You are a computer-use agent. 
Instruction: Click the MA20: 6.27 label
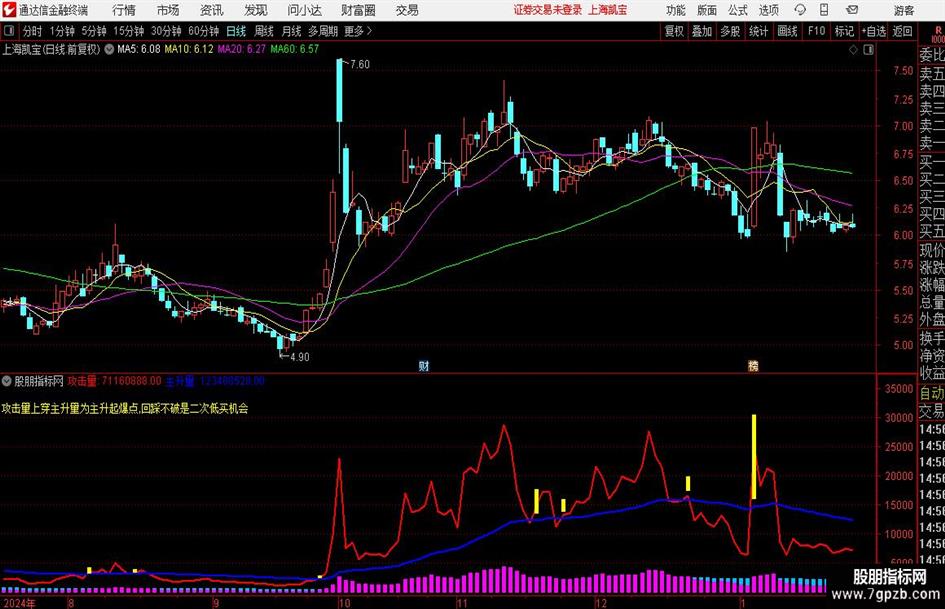click(x=242, y=49)
